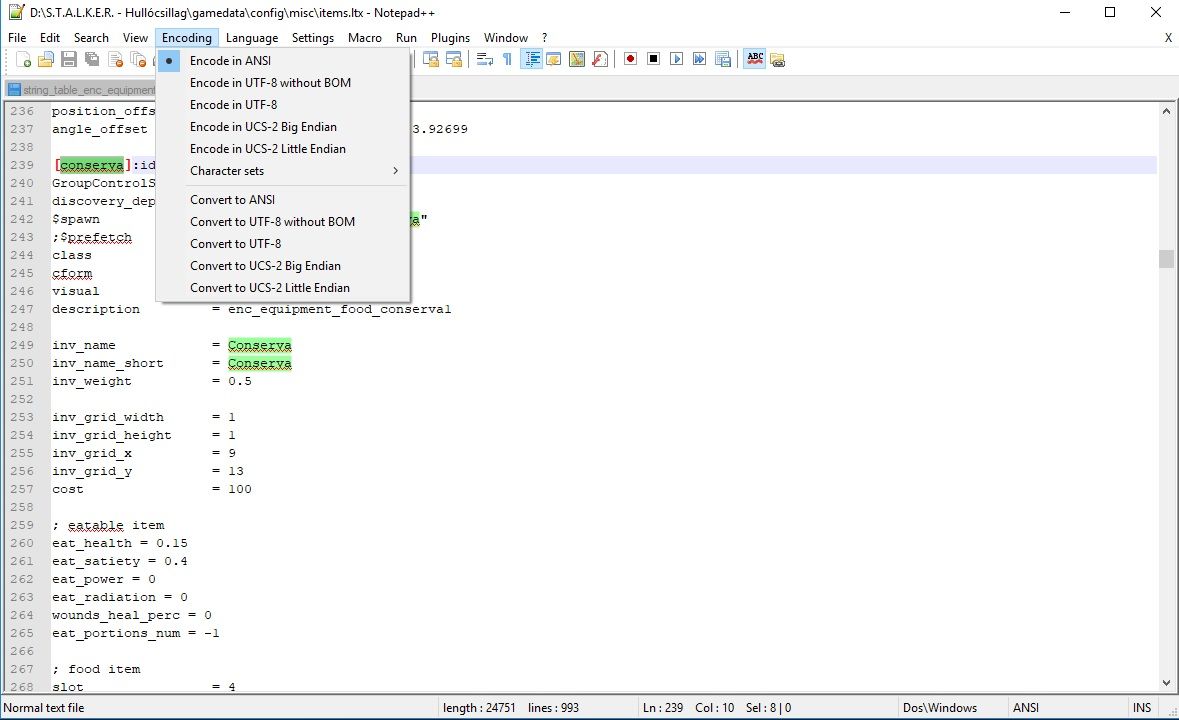Open the Document Map icon
This screenshot has width=1179, height=720.
tap(577, 59)
